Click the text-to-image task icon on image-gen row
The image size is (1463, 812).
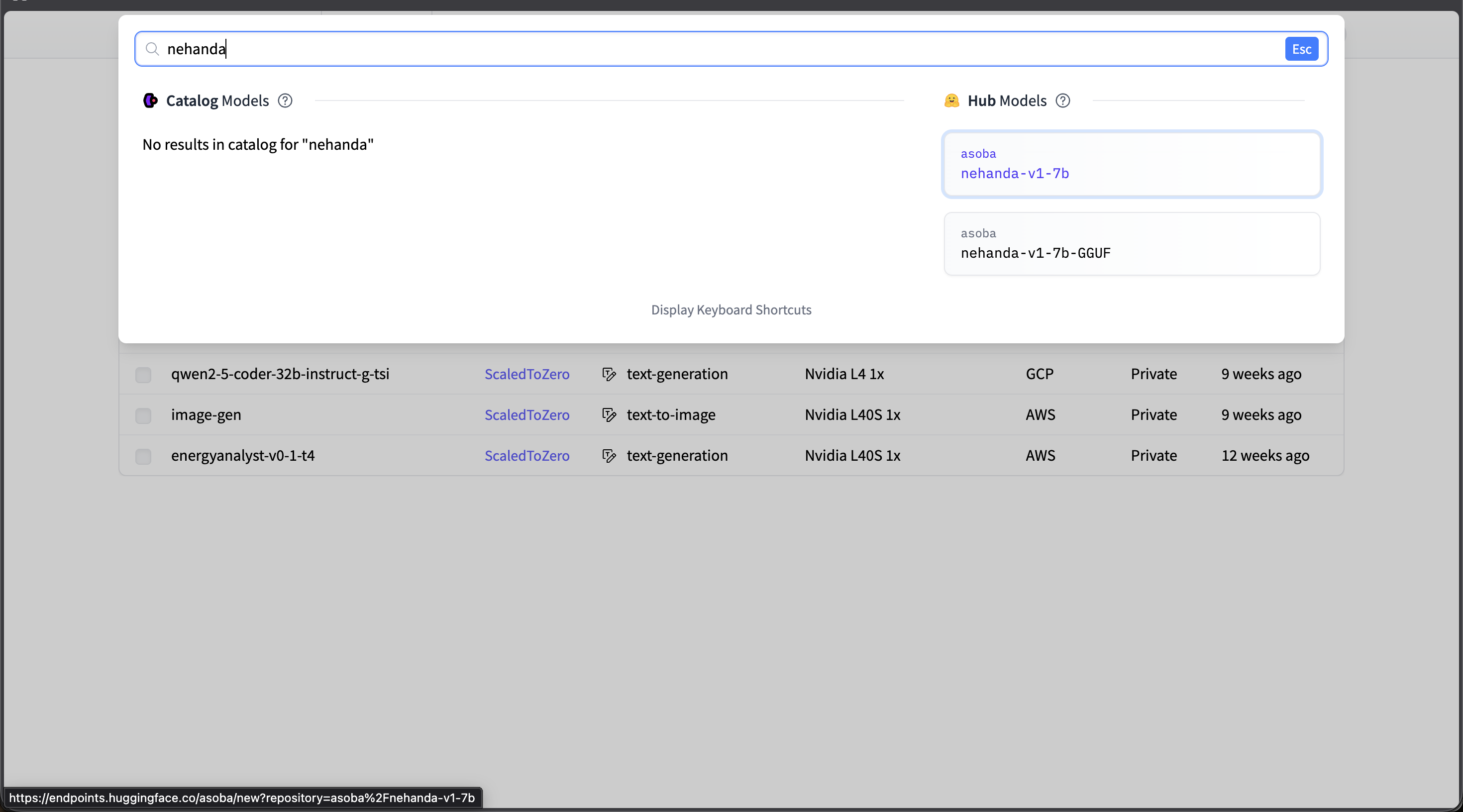click(608, 415)
